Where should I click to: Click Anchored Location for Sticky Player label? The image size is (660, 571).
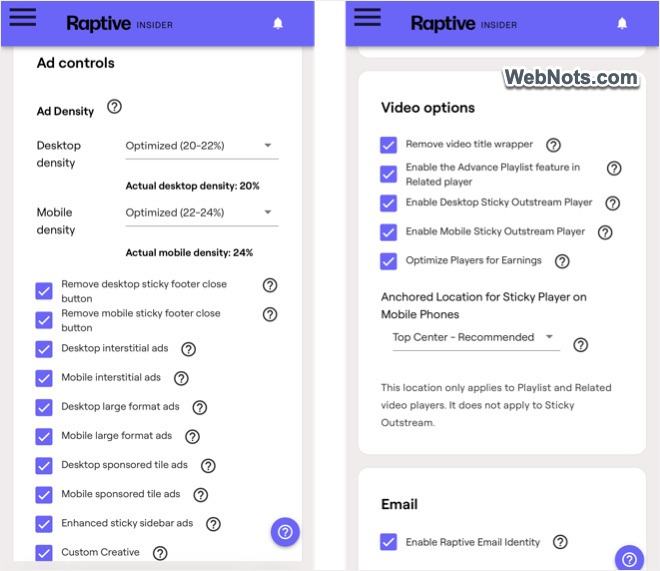click(484, 306)
